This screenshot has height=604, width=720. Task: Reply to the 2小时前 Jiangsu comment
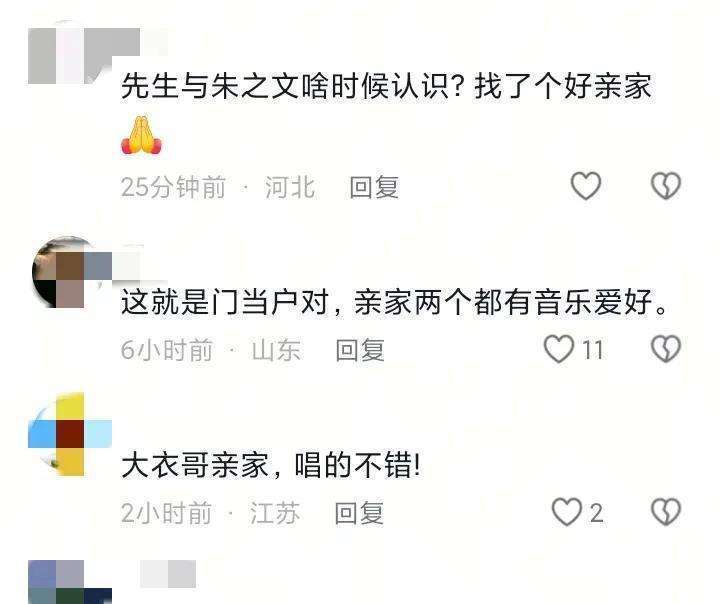pyautogui.click(x=359, y=513)
